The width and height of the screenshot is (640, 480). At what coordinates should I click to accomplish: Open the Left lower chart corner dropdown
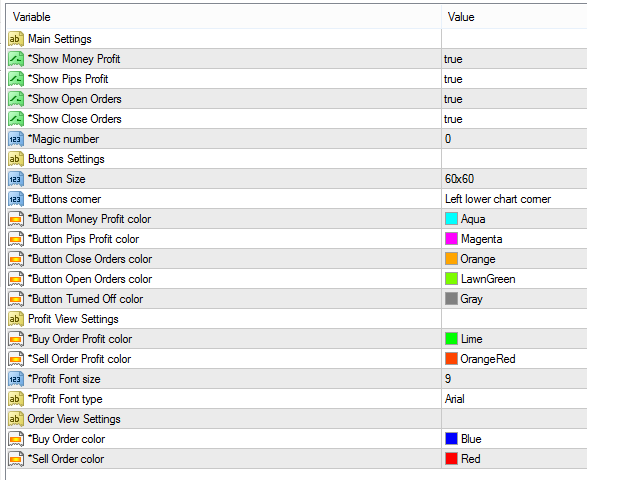pyautogui.click(x=514, y=199)
